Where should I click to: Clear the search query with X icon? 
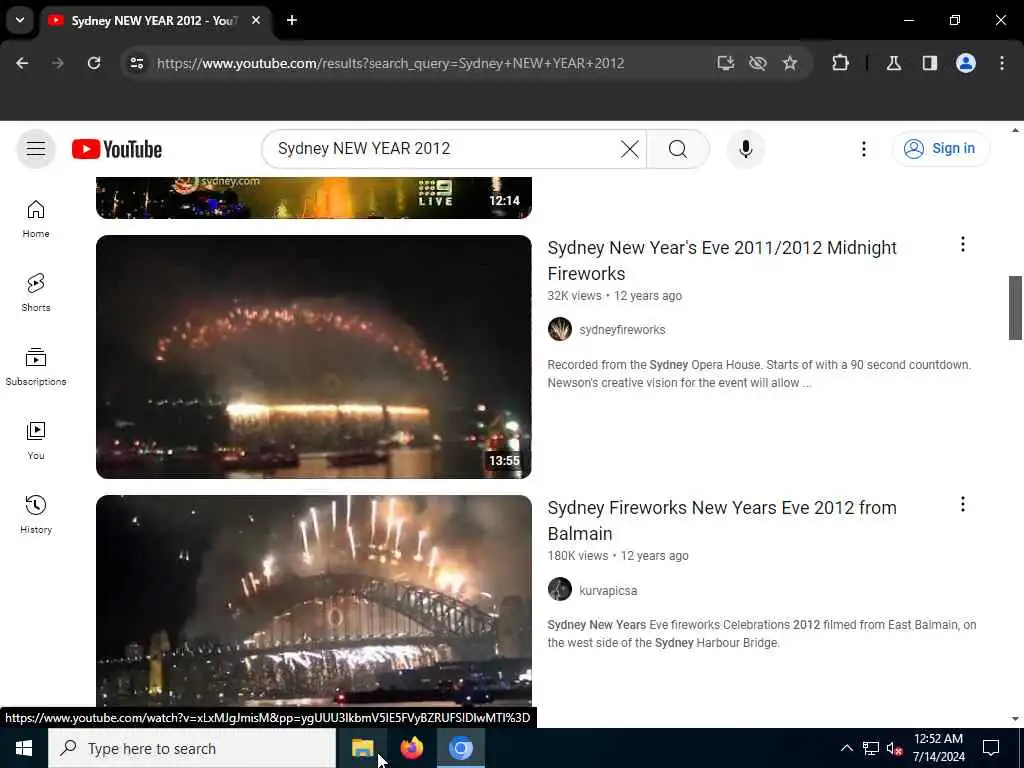pyautogui.click(x=630, y=149)
